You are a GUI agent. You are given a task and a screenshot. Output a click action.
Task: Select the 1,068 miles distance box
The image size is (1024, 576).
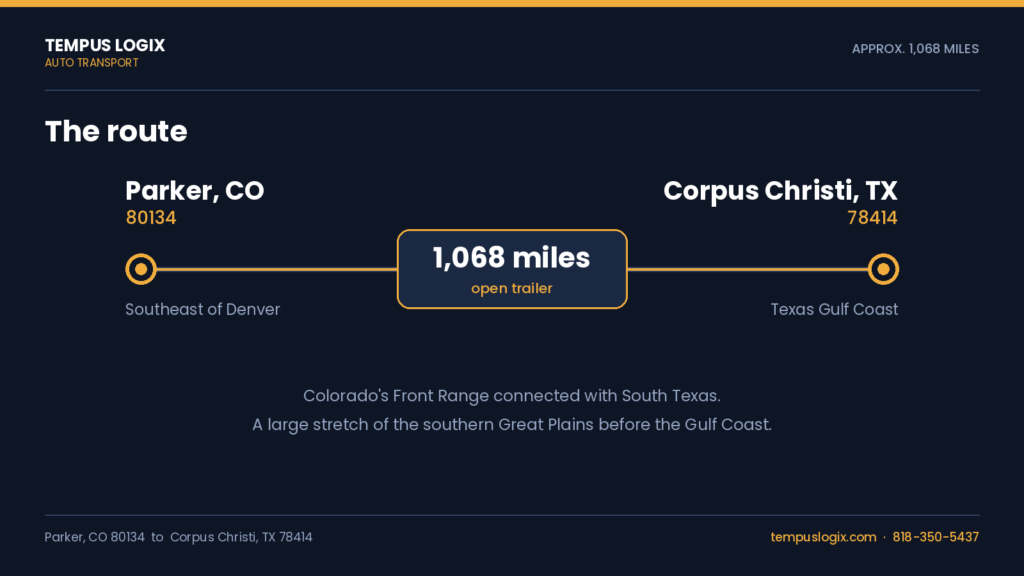coord(512,269)
